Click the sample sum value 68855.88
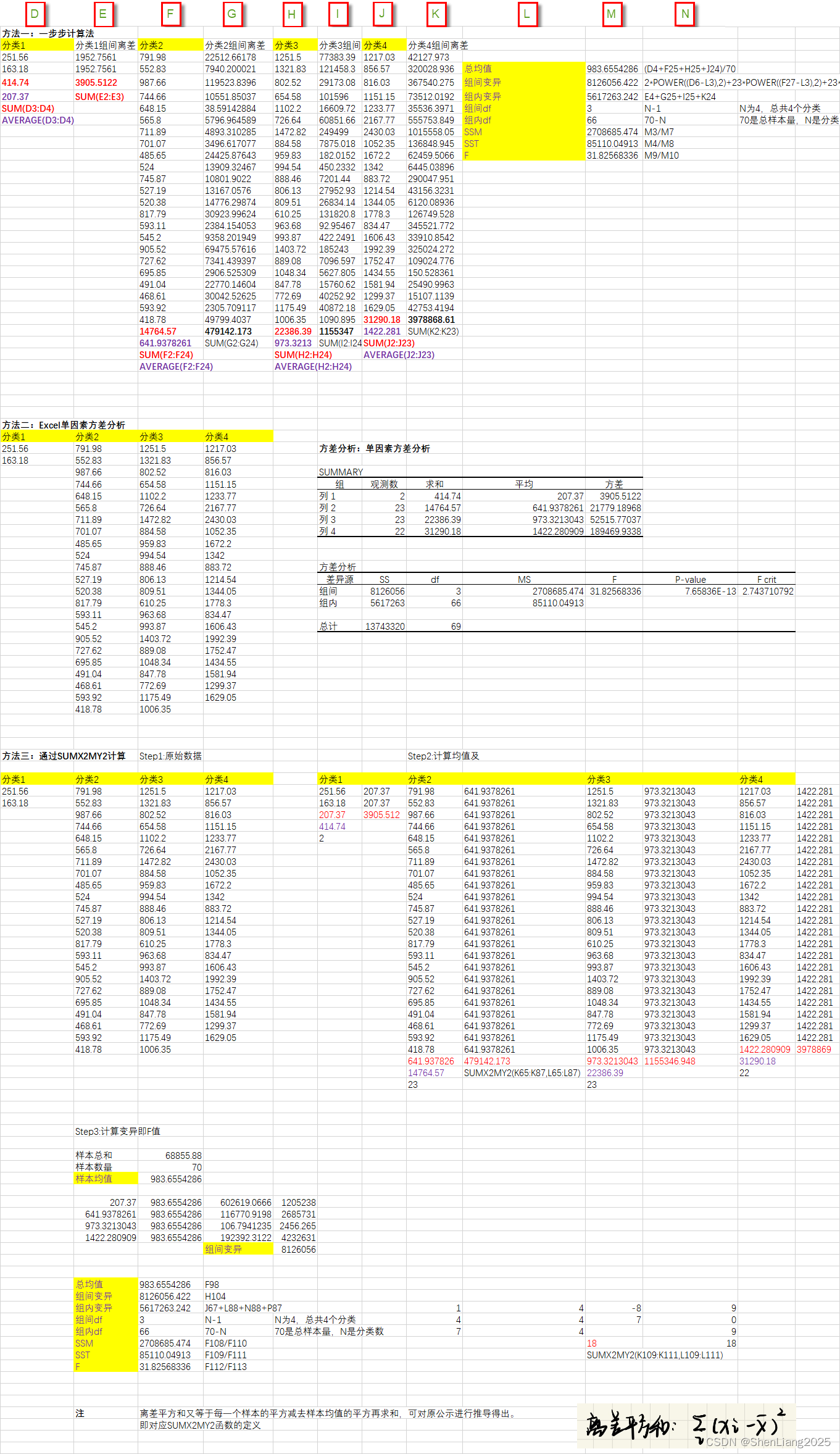Image resolution: width=840 pixels, height=1454 pixels. 183,1155
